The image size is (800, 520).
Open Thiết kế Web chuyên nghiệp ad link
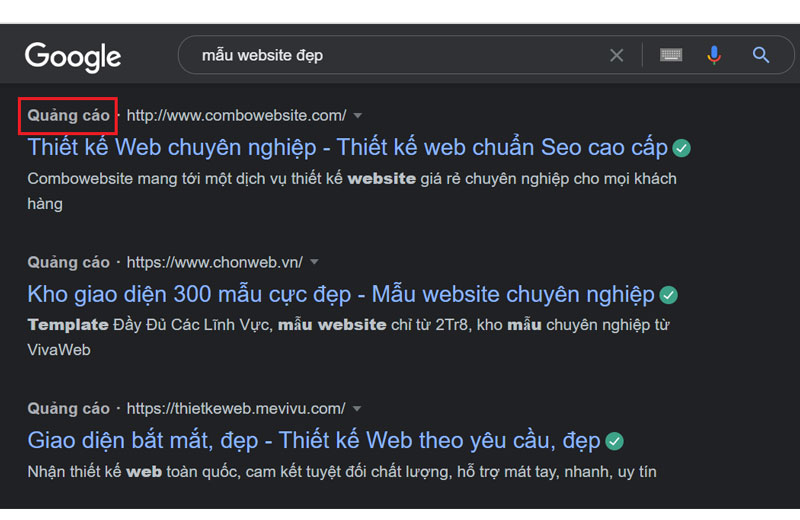click(347, 147)
